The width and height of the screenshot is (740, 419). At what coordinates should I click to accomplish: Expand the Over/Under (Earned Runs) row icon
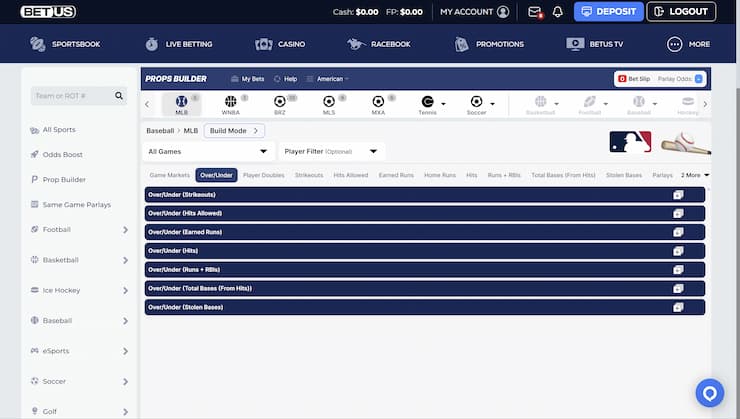coord(678,232)
